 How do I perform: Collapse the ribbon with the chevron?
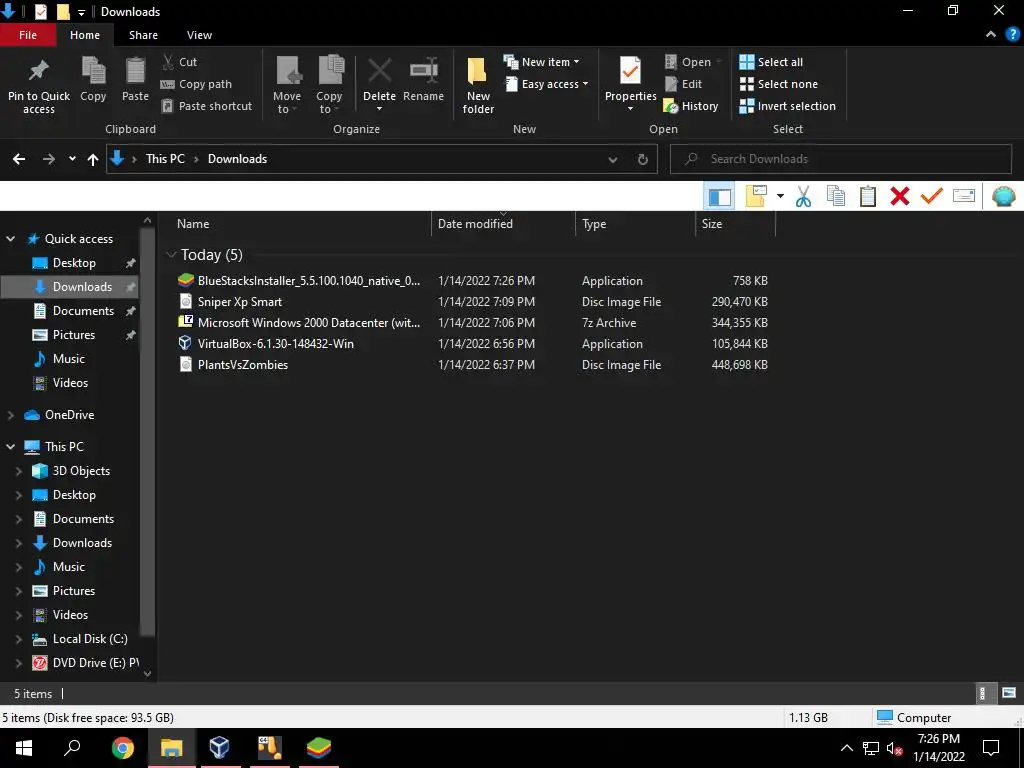click(x=991, y=35)
